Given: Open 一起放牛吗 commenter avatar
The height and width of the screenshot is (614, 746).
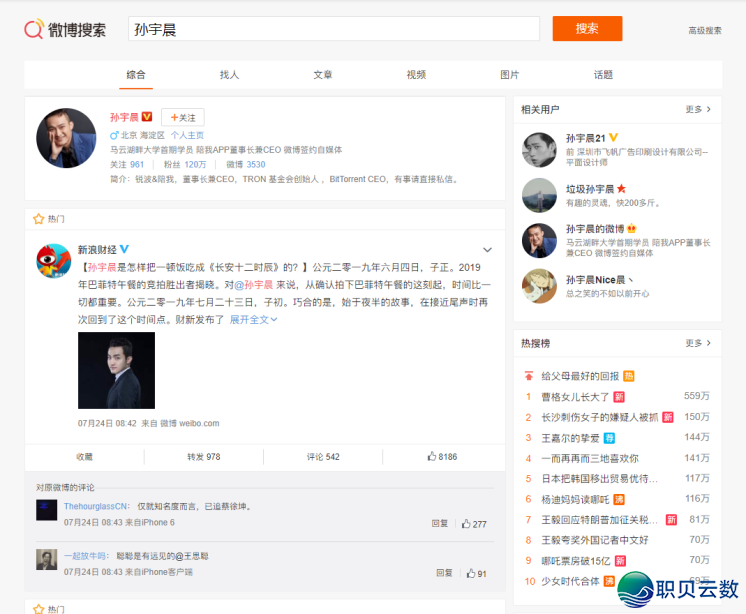Looking at the screenshot, I should pos(47,559).
